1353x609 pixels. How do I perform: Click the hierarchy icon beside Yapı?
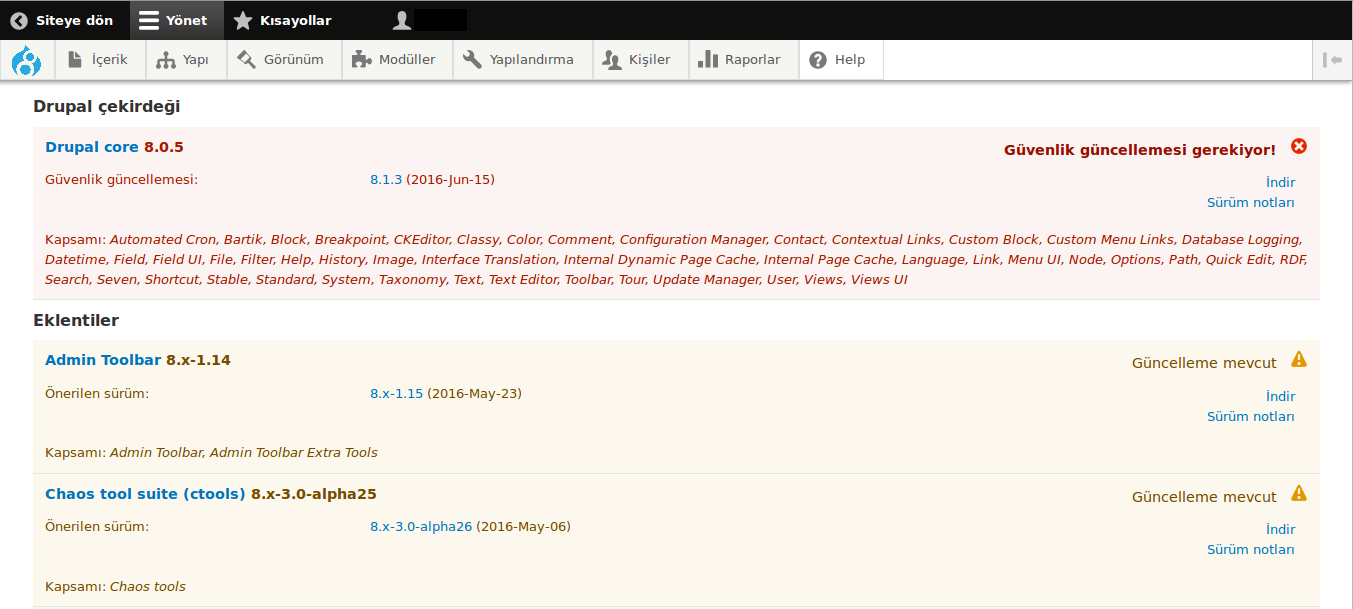(166, 60)
